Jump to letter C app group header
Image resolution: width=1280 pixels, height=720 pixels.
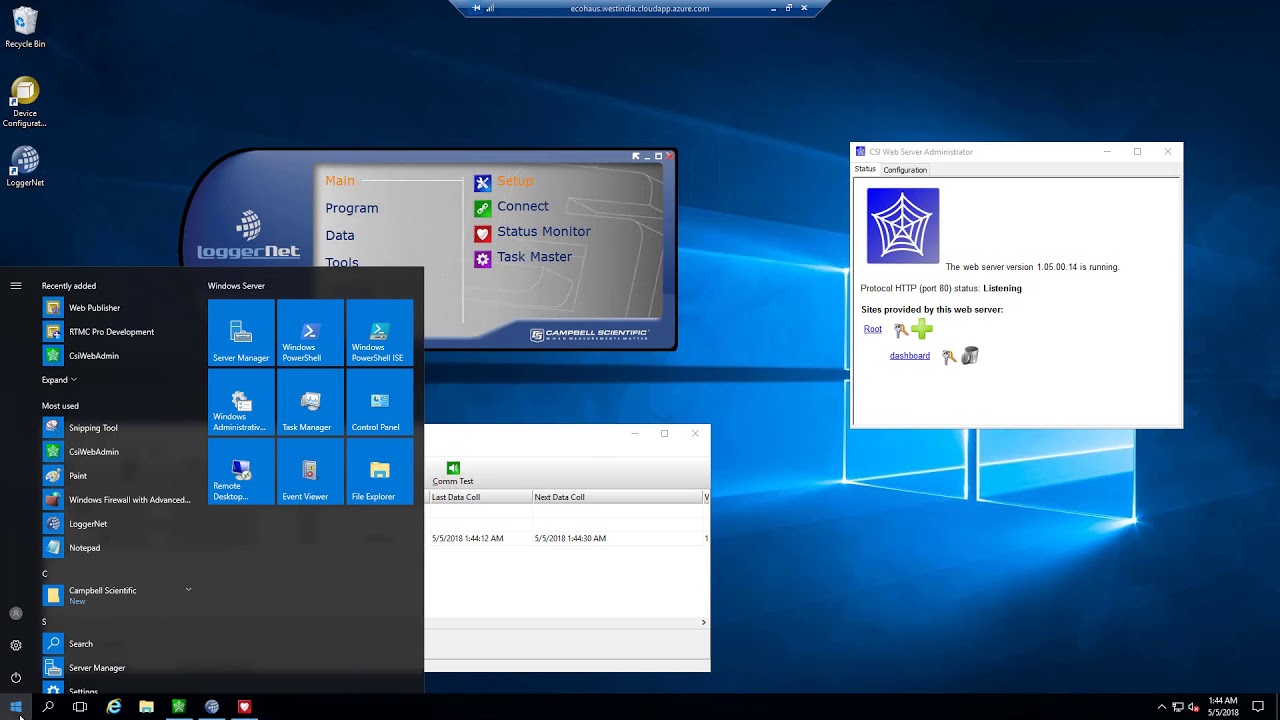[44, 574]
